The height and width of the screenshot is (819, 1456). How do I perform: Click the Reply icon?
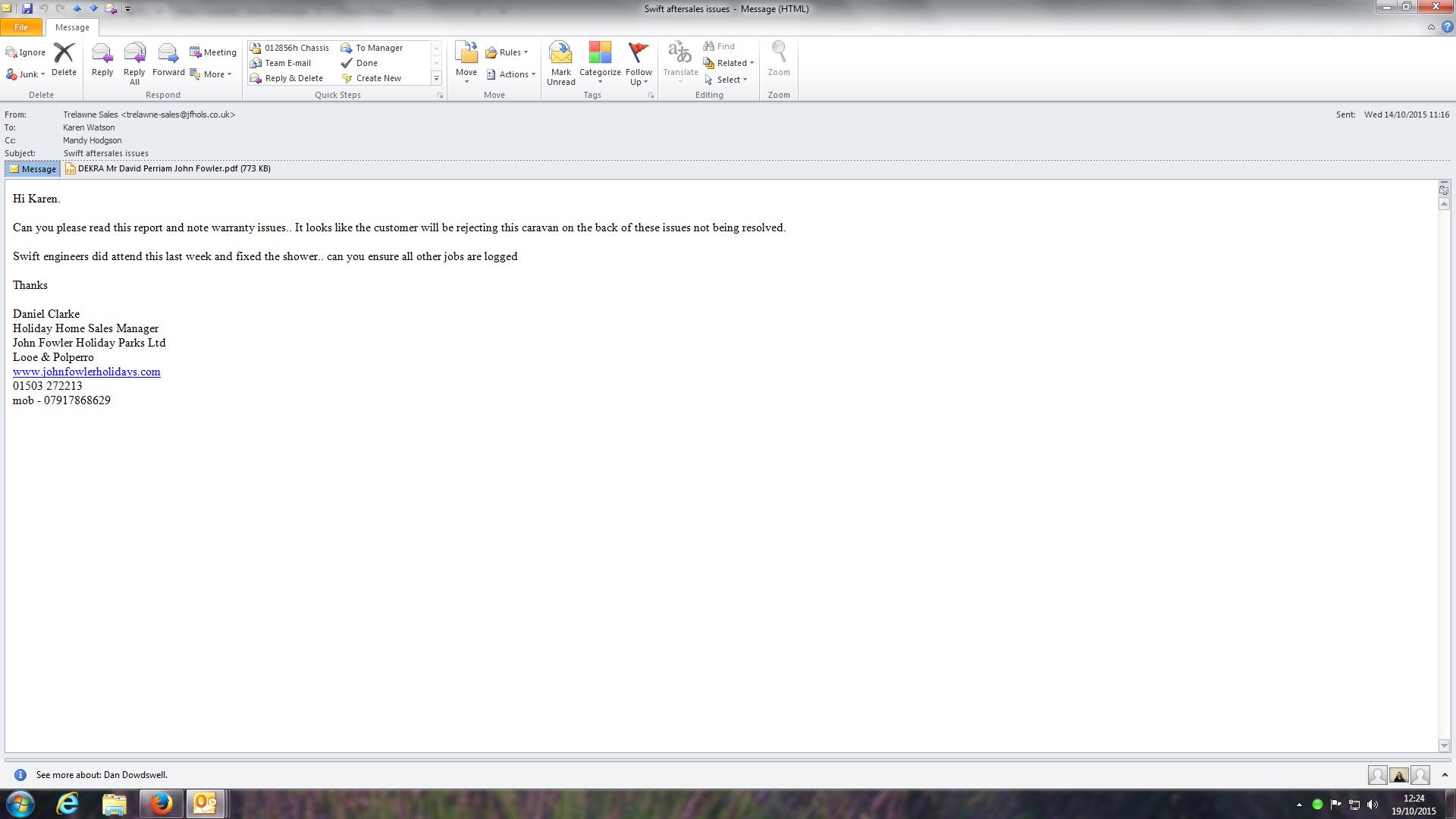click(102, 54)
